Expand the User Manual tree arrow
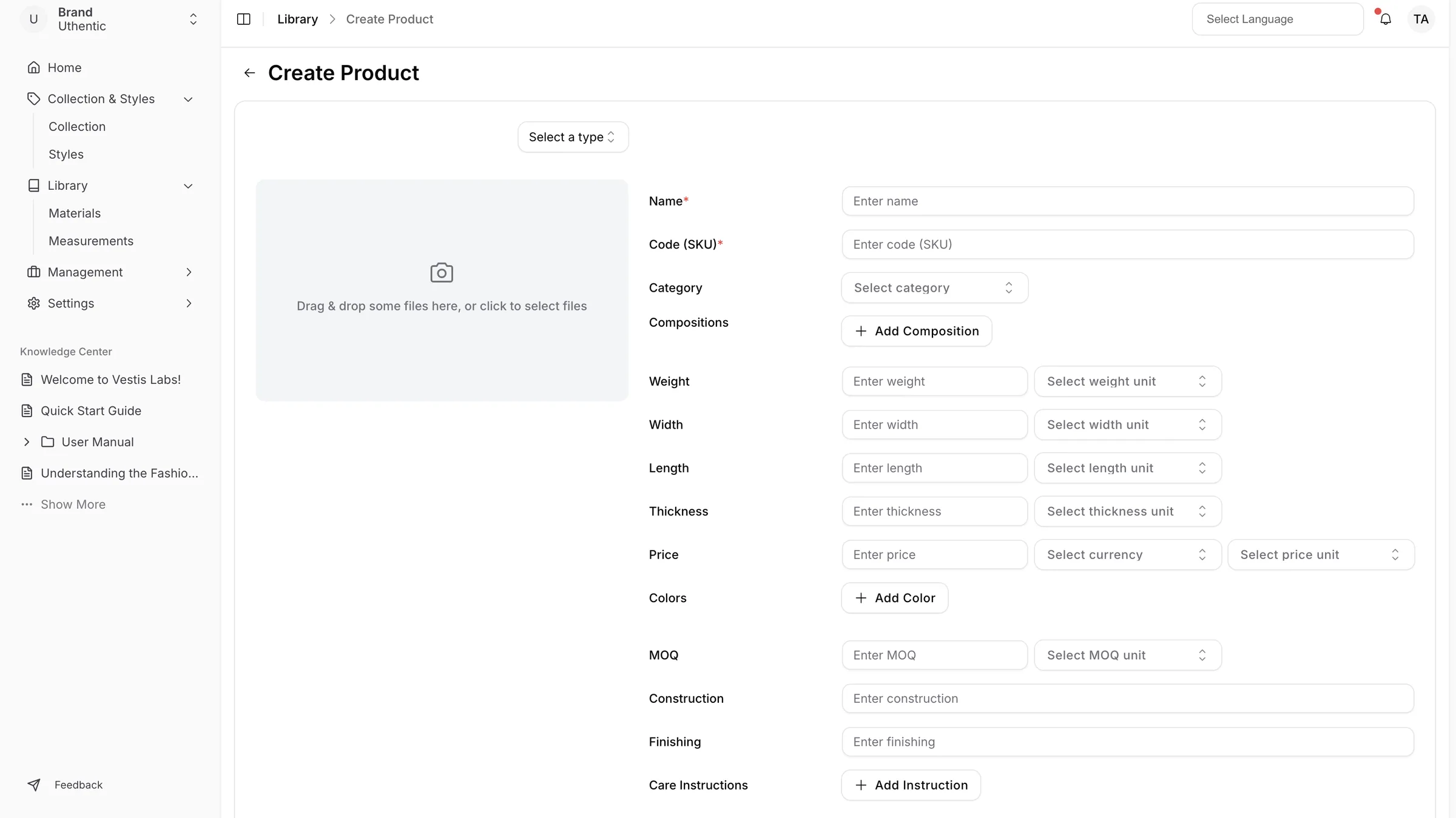The height and width of the screenshot is (818, 1456). tap(27, 442)
